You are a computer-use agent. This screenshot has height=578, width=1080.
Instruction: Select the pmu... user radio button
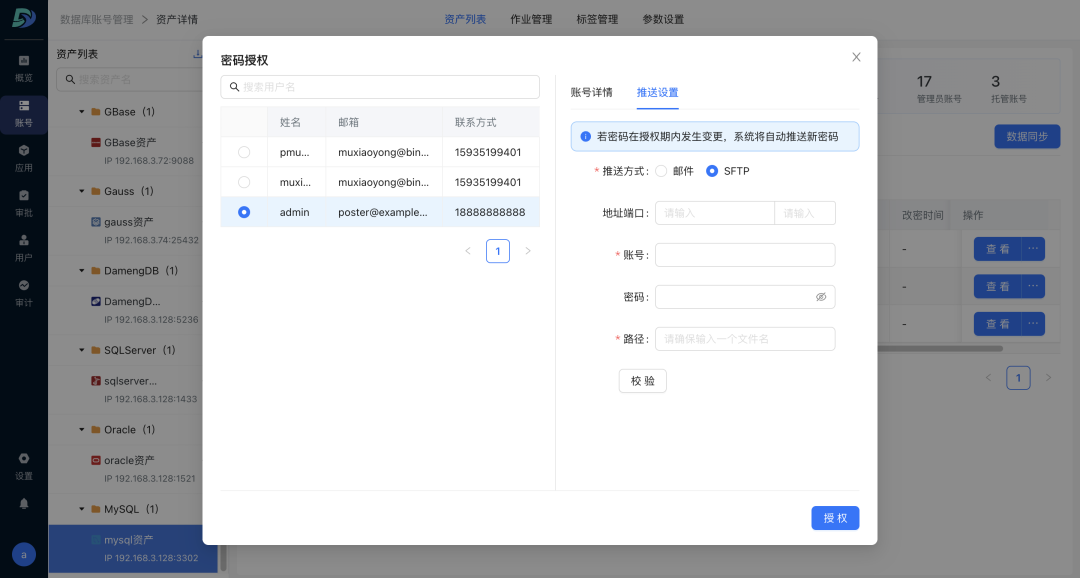(x=244, y=152)
